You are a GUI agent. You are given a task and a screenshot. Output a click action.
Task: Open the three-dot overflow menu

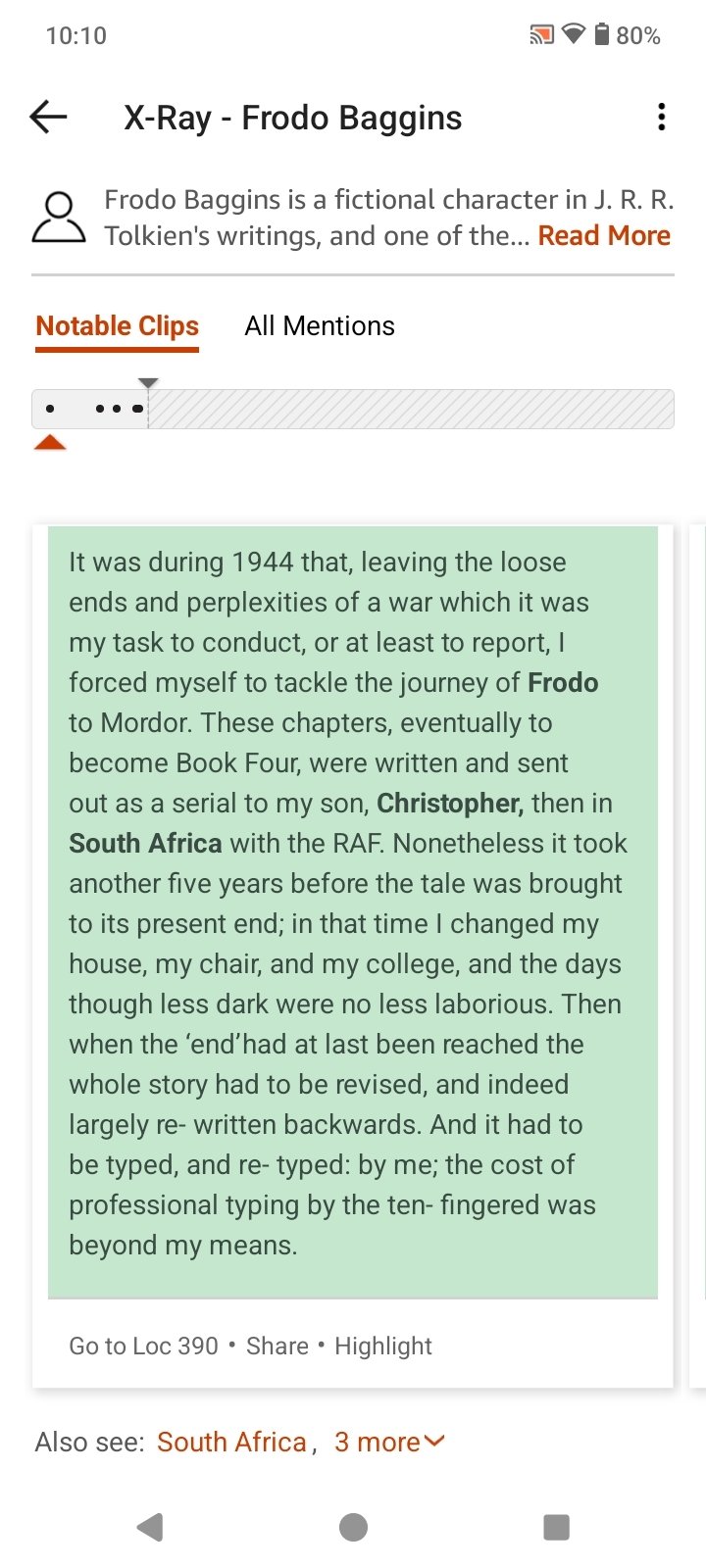point(662,118)
